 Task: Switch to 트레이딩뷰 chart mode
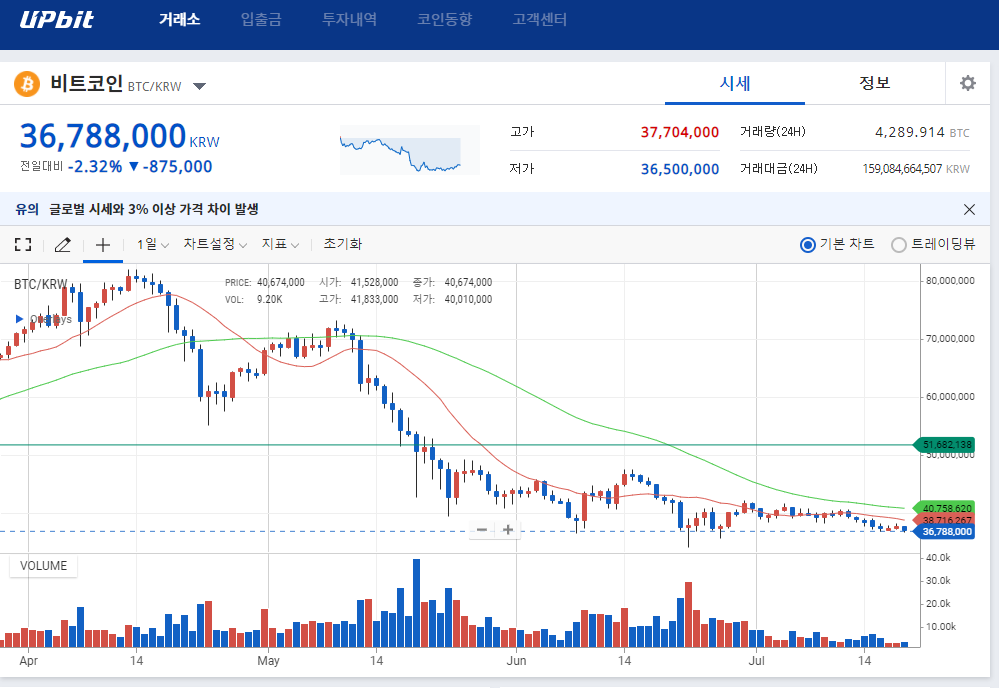click(x=899, y=244)
